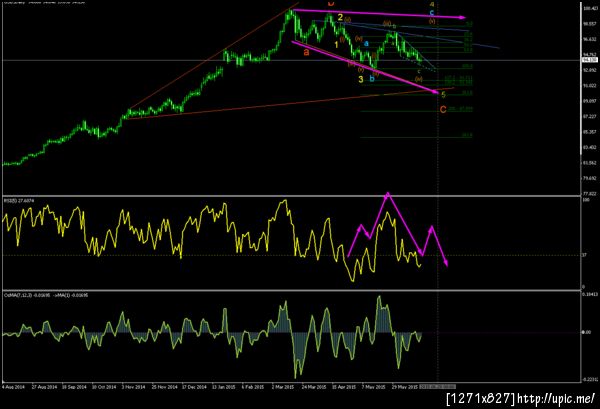Viewport: 600px width, 409px height.
Task: Select the yellow wave label '2'
Action: 340,17
